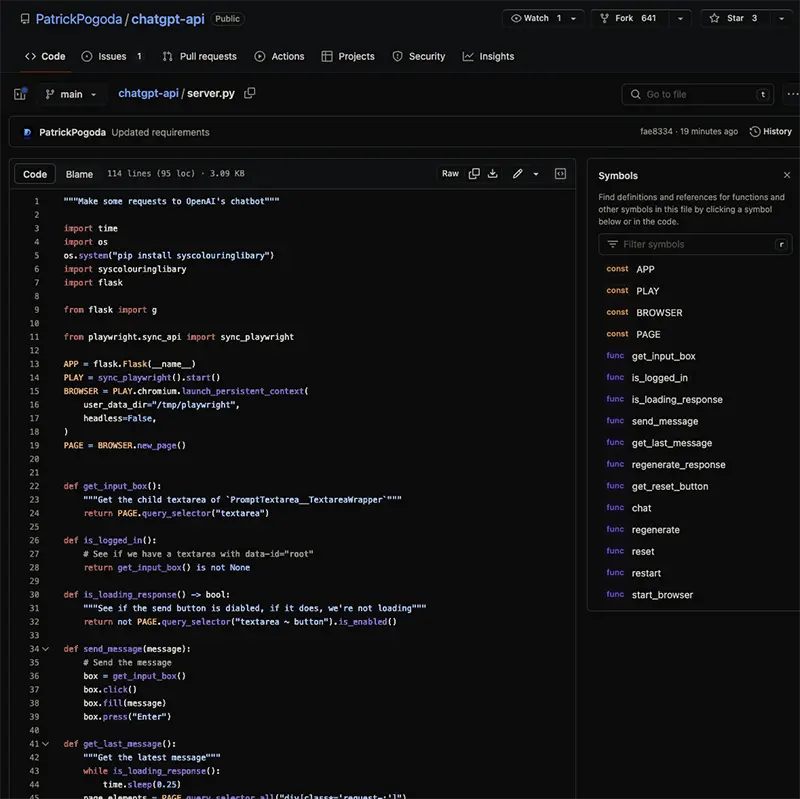This screenshot has width=800, height=799.
Task: Expand the Star lists dropdown arrow
Action: tap(781, 18)
